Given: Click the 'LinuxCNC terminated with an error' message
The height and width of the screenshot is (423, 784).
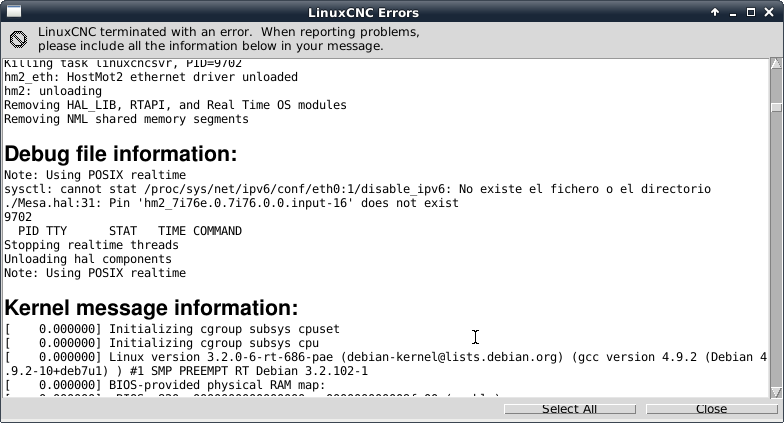Looking at the screenshot, I should (x=229, y=39).
